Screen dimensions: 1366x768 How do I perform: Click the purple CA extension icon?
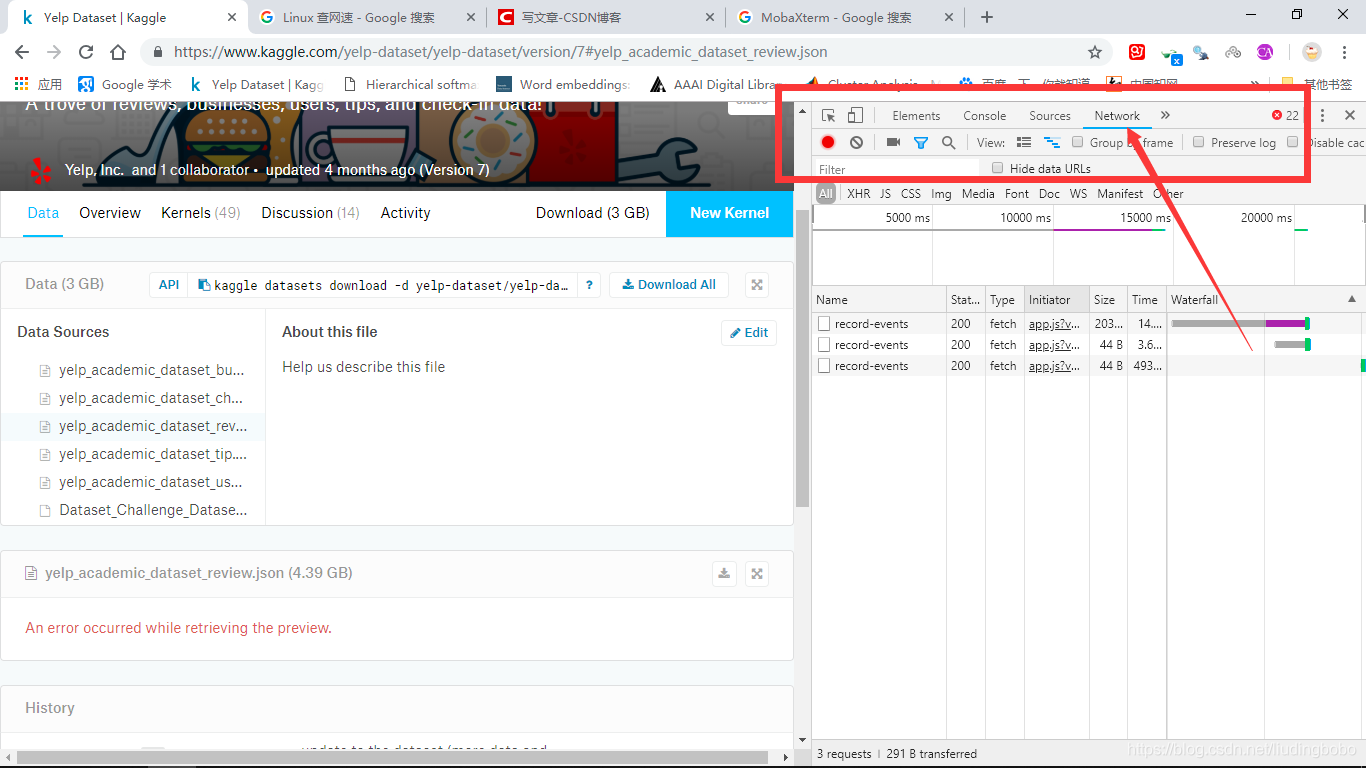click(1265, 52)
